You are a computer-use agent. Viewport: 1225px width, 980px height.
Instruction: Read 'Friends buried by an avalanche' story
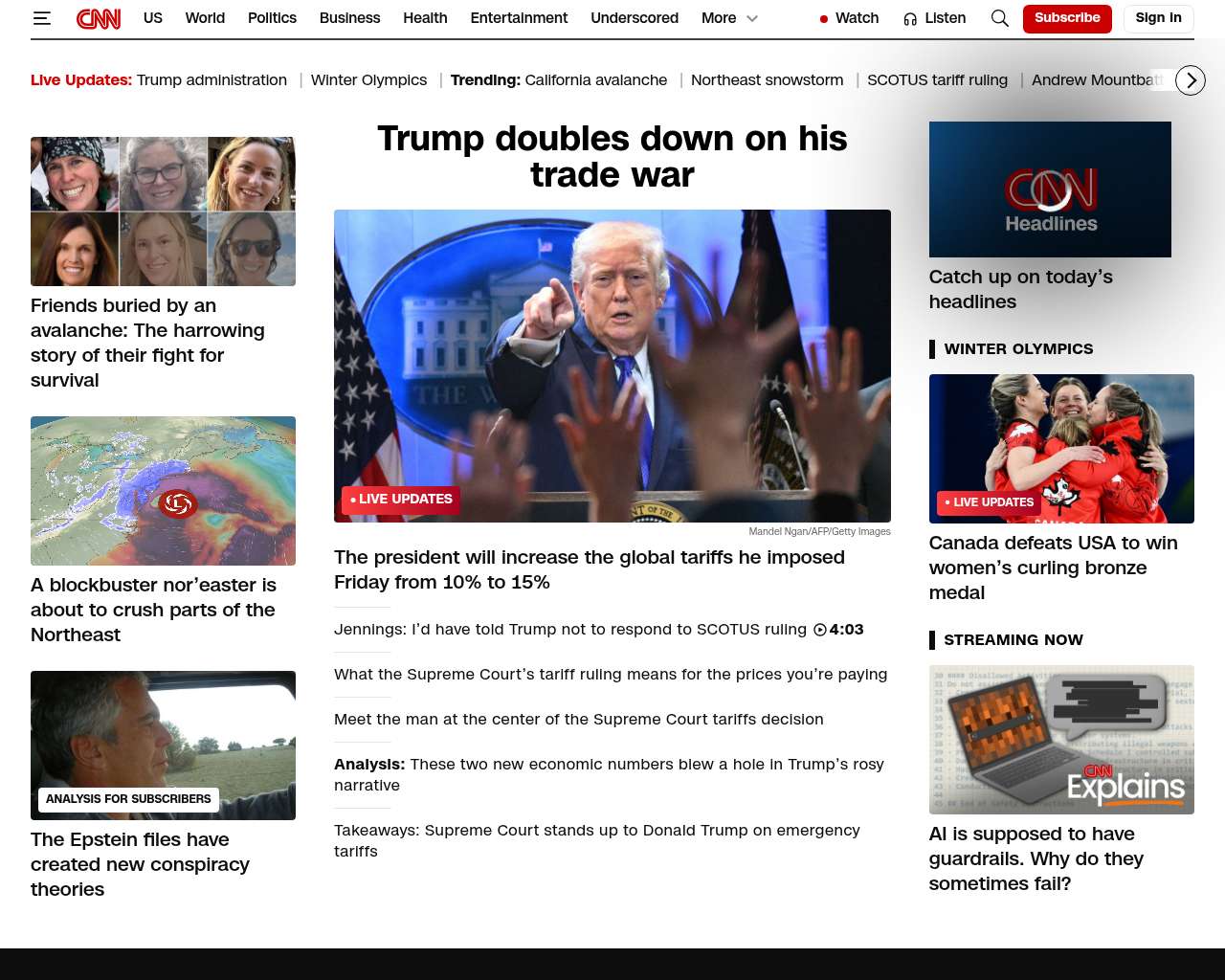pyautogui.click(x=147, y=343)
